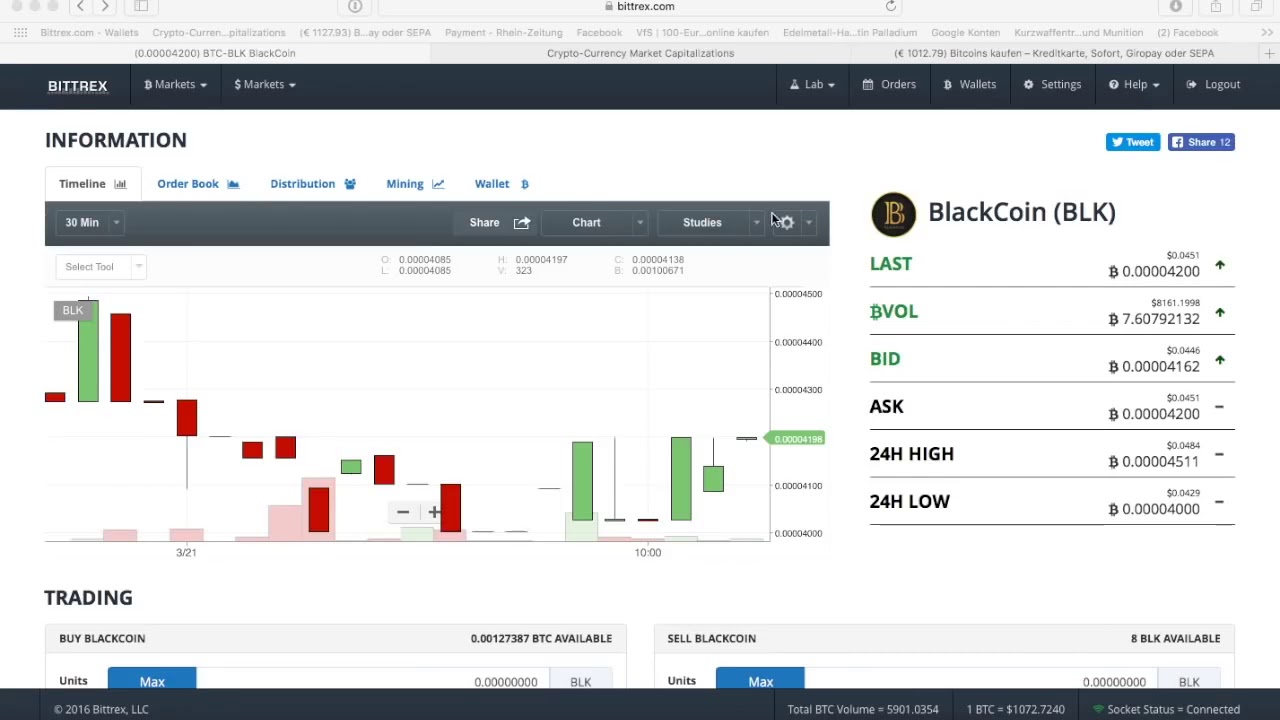Go to the Orders page
1280x720 pixels.
point(889,85)
